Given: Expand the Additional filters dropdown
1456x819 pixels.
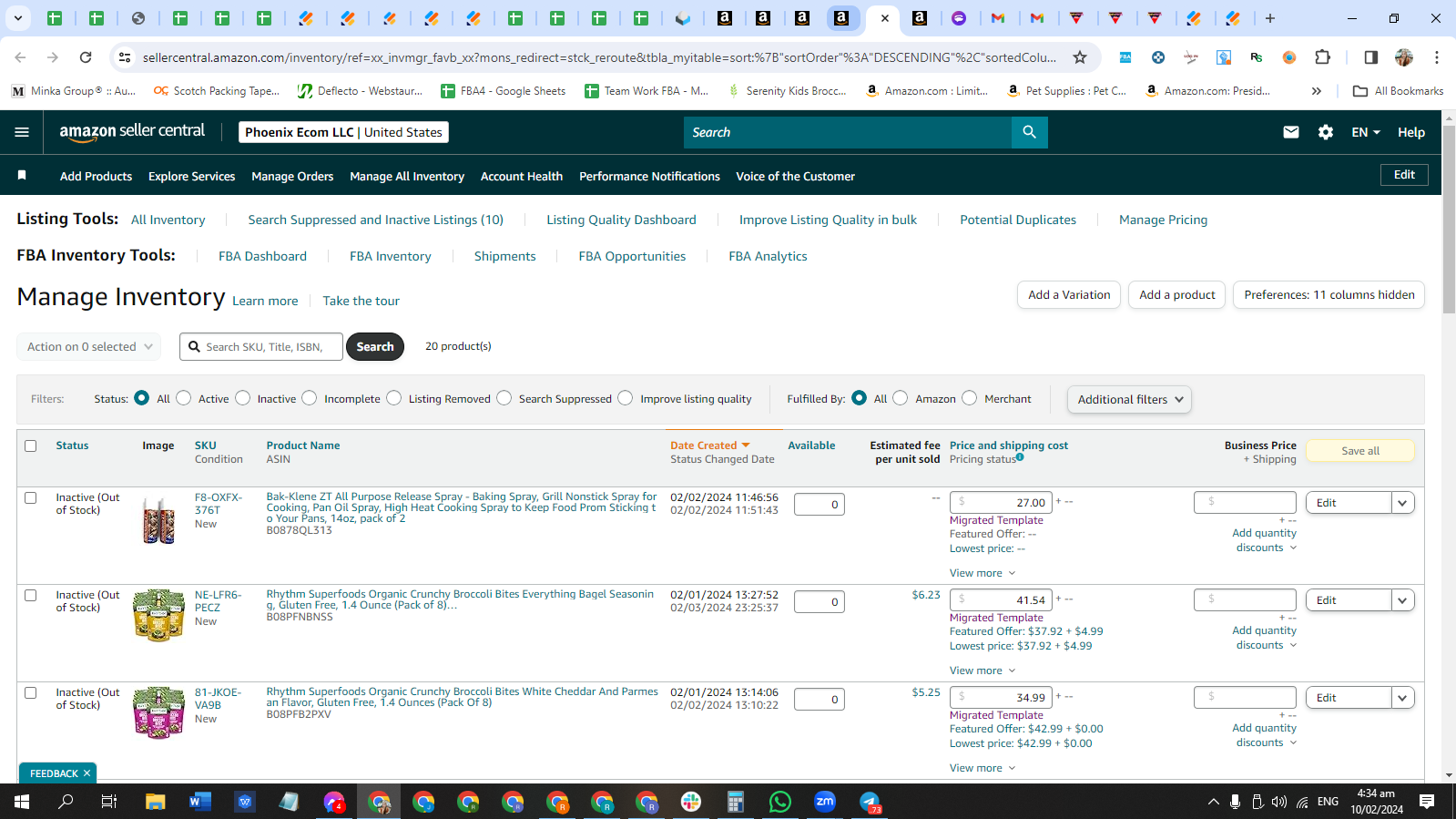Looking at the screenshot, I should [x=1129, y=399].
